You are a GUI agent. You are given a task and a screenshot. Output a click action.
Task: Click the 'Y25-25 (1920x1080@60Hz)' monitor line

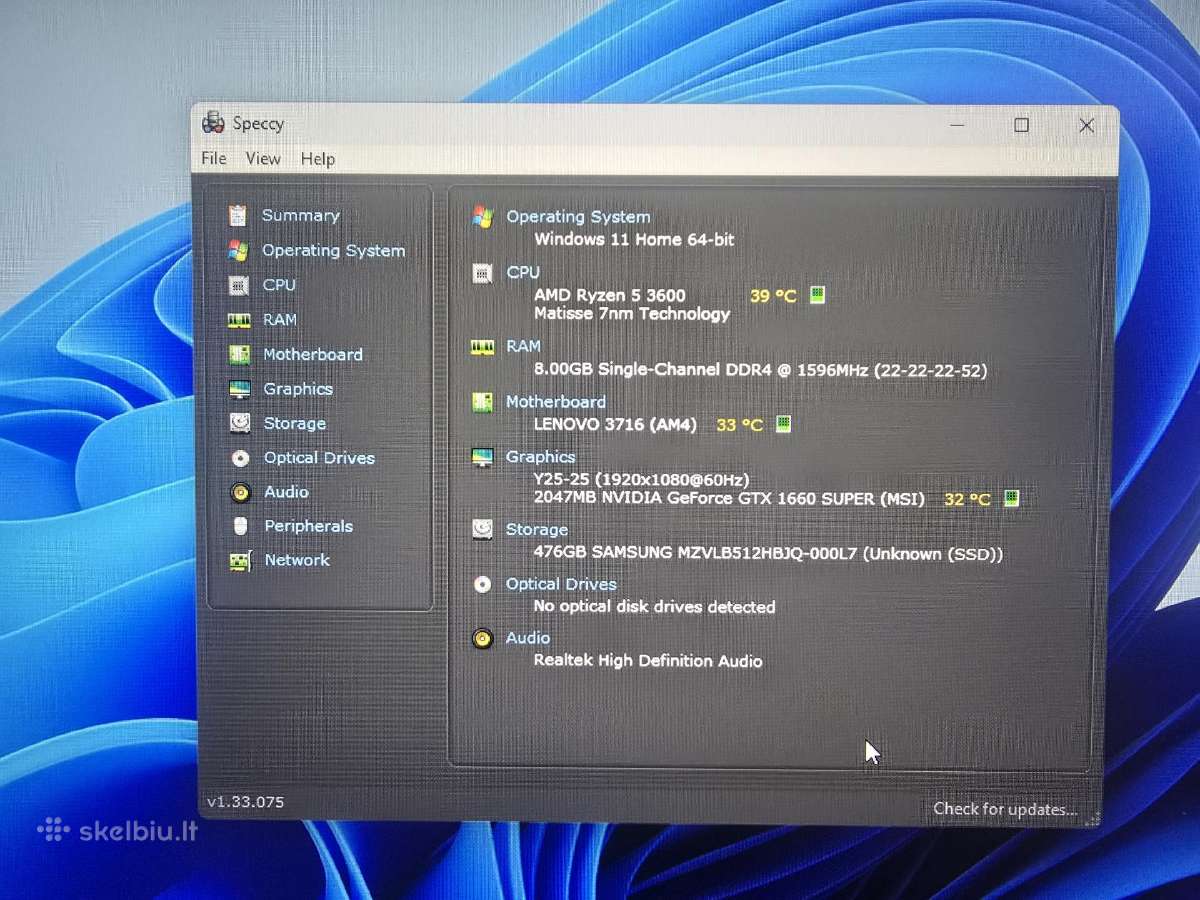(x=641, y=480)
